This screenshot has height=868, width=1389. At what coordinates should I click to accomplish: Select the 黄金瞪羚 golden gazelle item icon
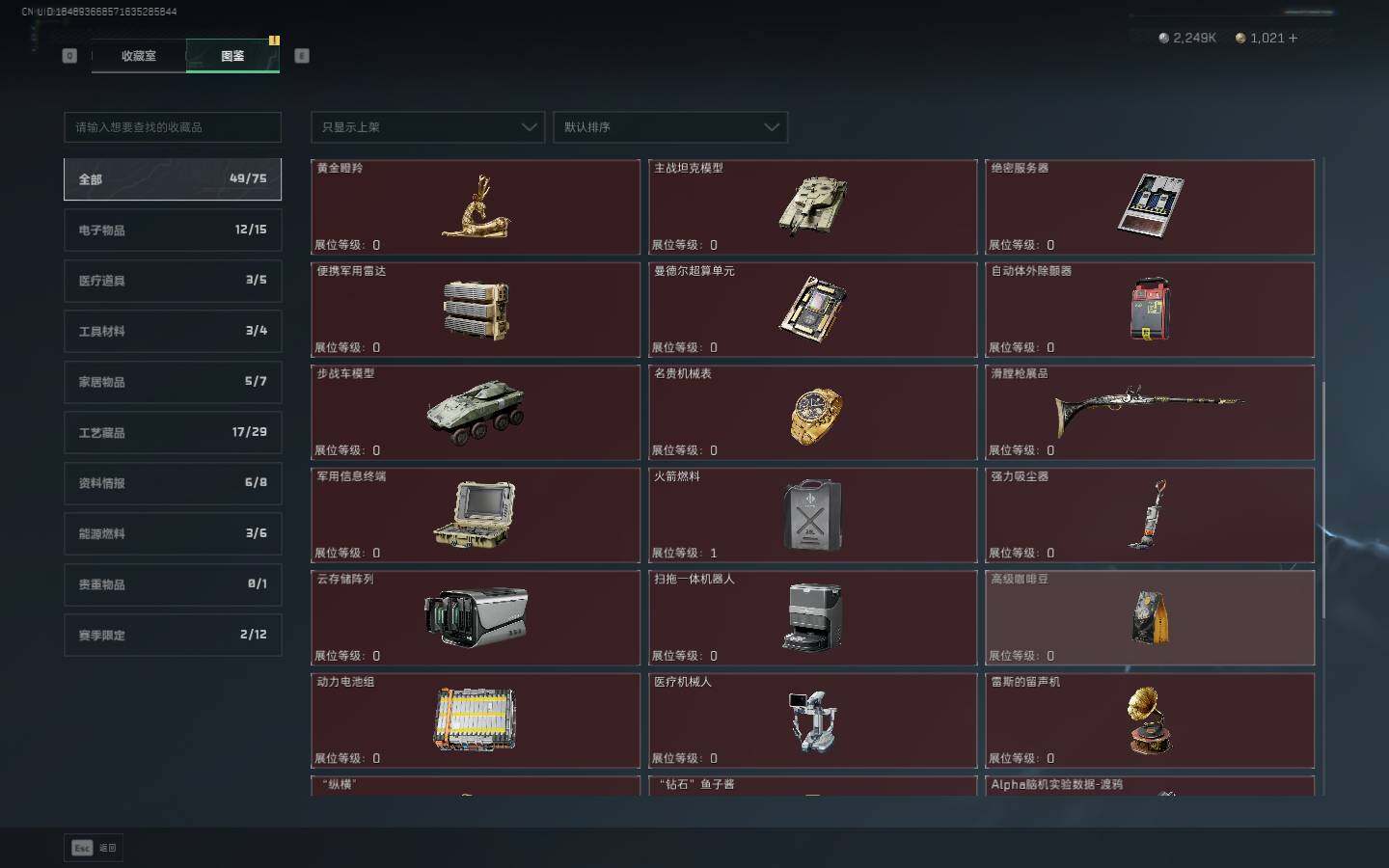[476, 206]
